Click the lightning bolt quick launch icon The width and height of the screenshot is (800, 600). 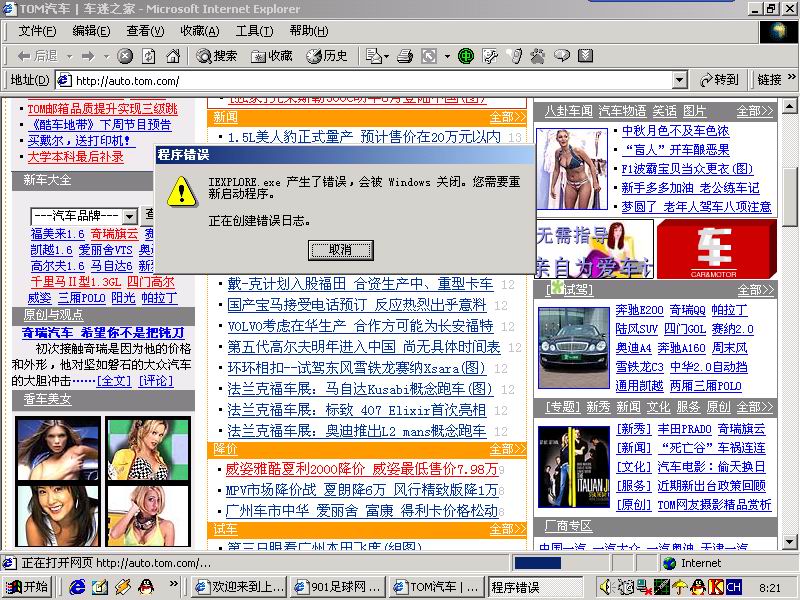(x=123, y=587)
